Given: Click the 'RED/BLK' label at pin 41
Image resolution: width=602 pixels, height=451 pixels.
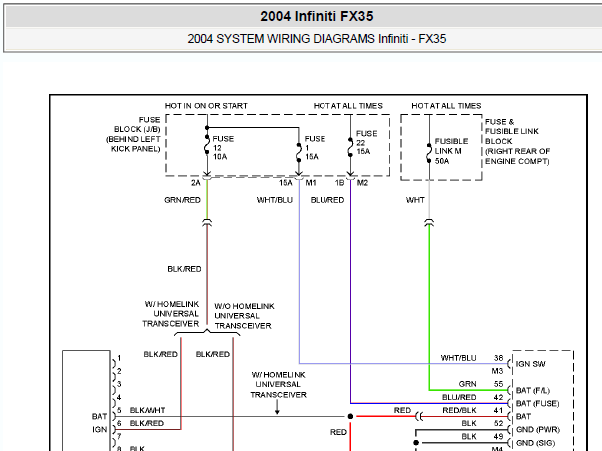Looking at the screenshot, I should coord(459,410).
